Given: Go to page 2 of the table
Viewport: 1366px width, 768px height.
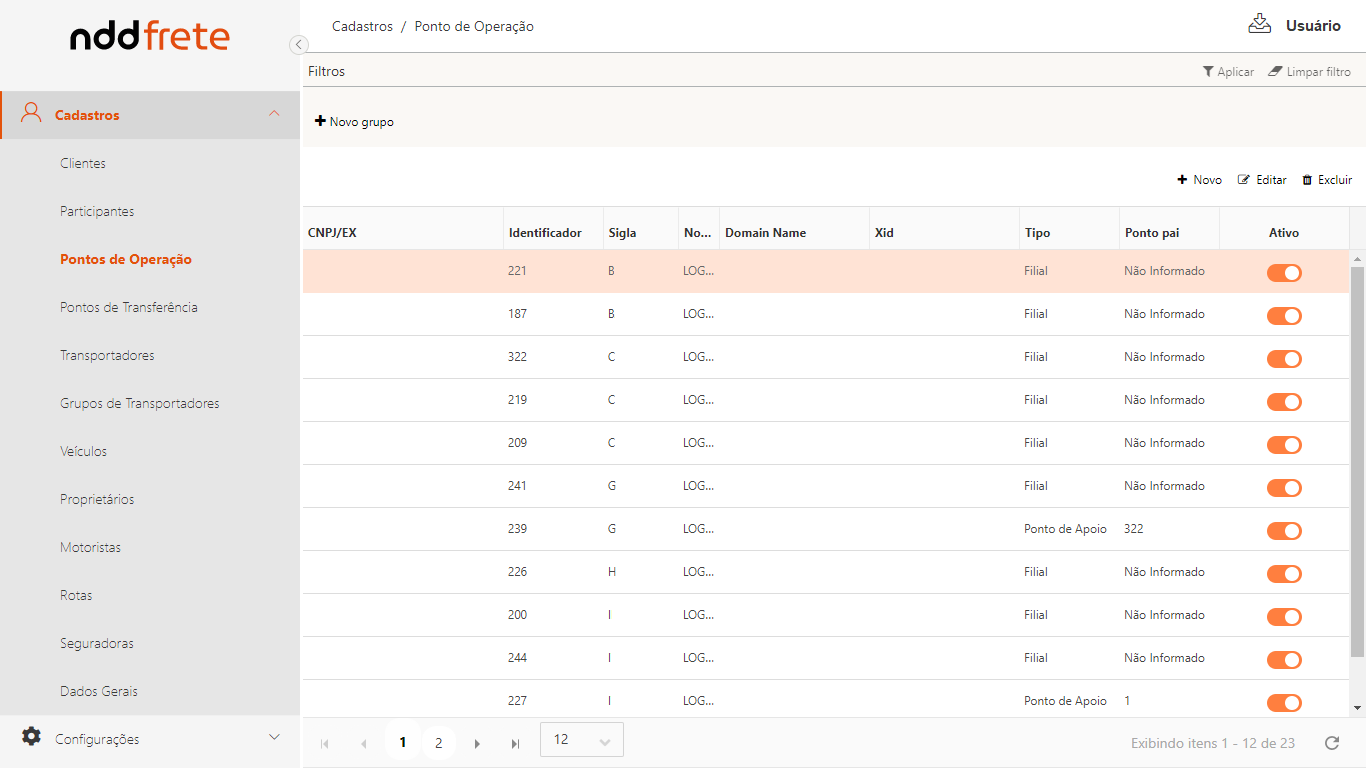Looking at the screenshot, I should pyautogui.click(x=438, y=743).
